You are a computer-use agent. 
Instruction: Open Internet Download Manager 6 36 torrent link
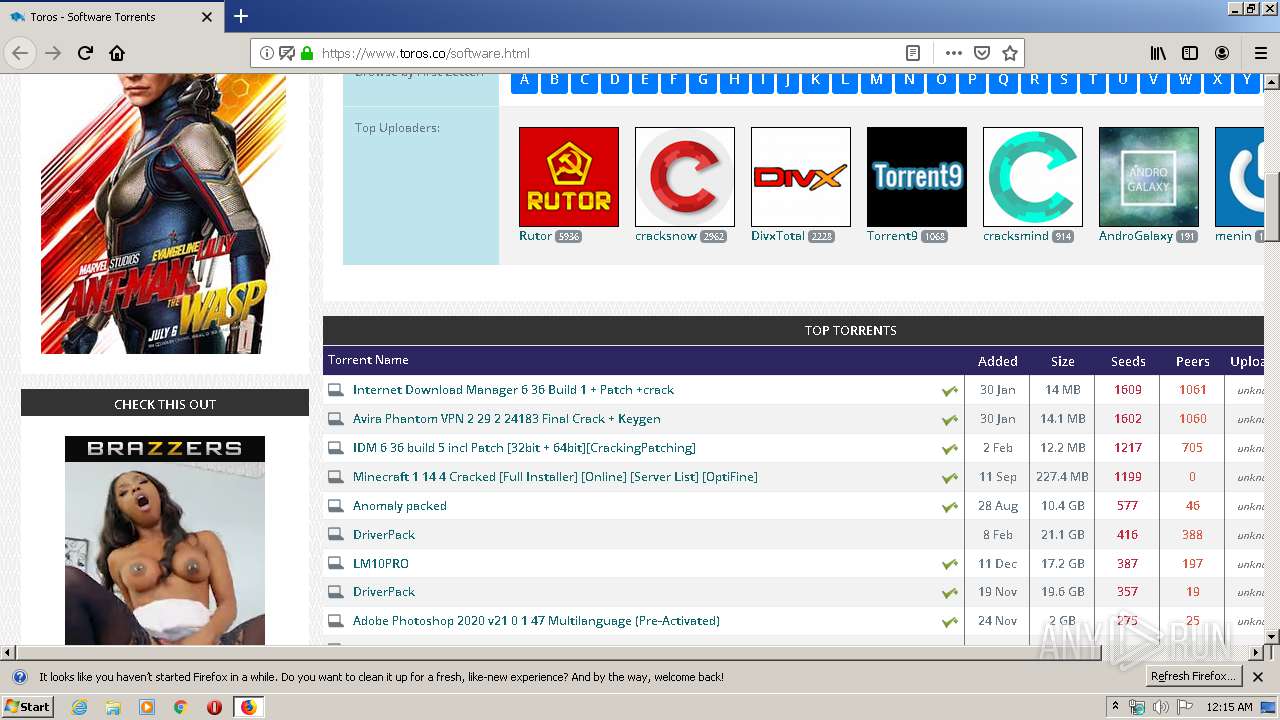pyautogui.click(x=513, y=390)
